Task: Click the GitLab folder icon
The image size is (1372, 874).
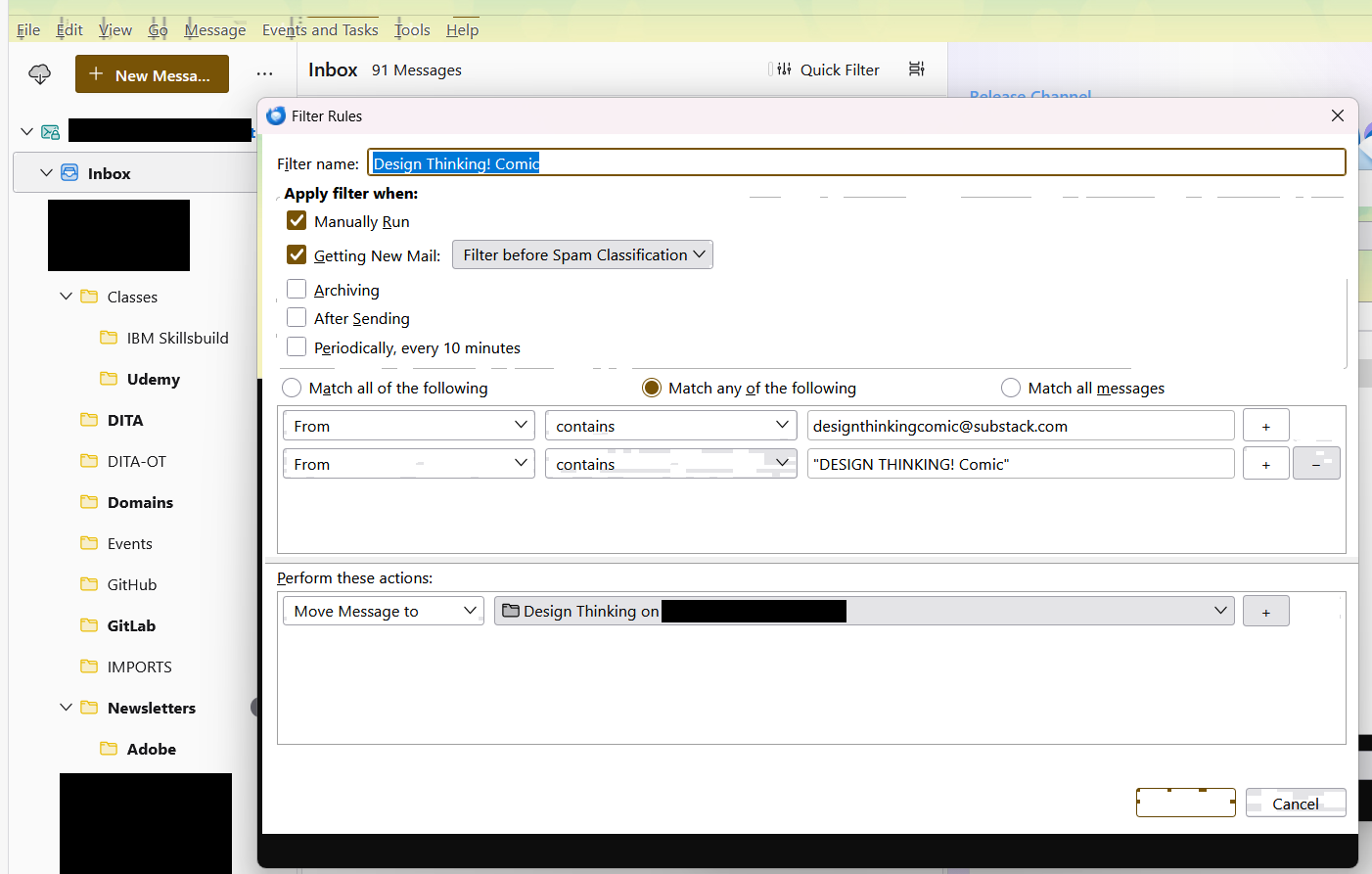Action: [89, 625]
